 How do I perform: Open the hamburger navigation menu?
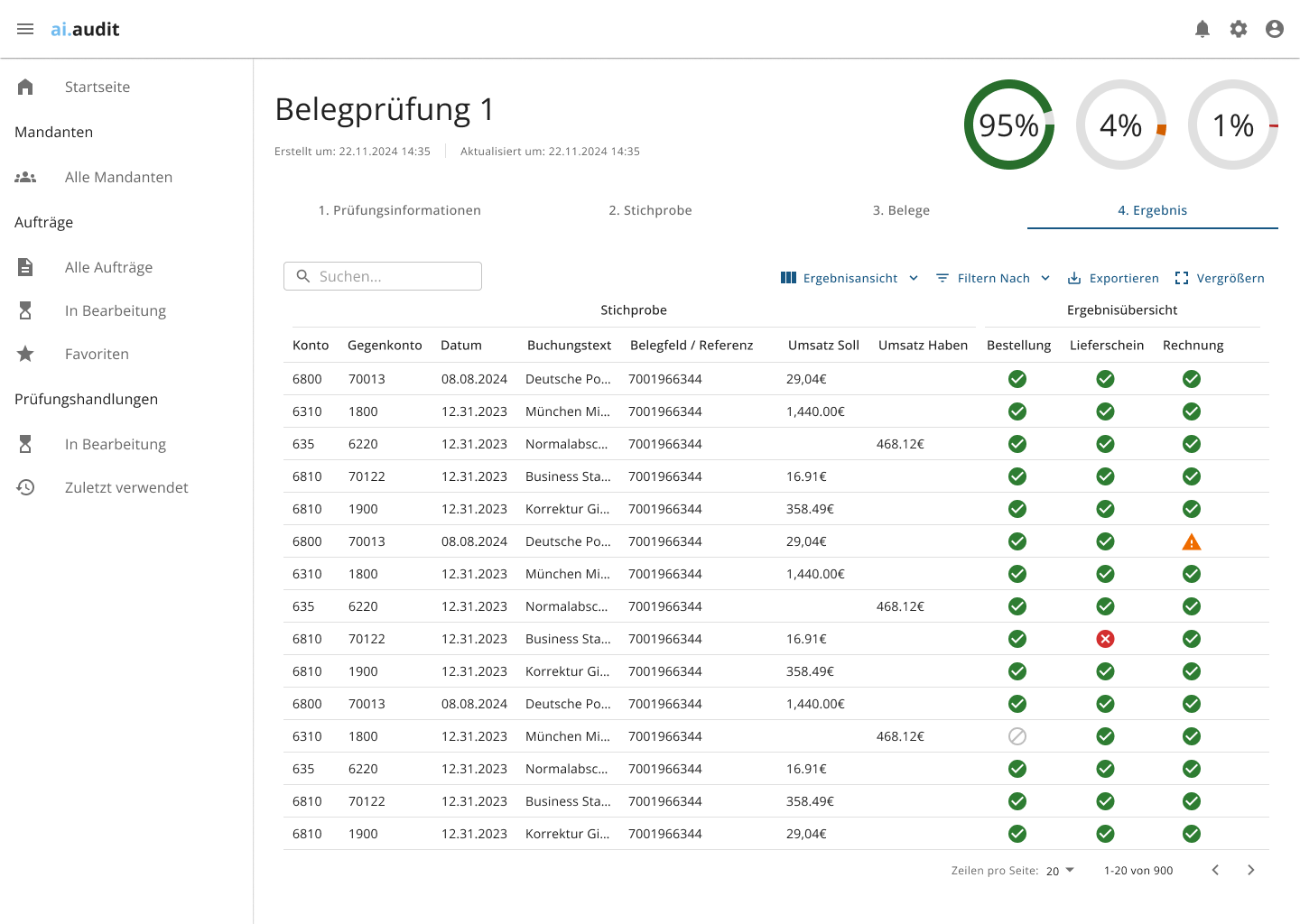pyautogui.click(x=25, y=29)
